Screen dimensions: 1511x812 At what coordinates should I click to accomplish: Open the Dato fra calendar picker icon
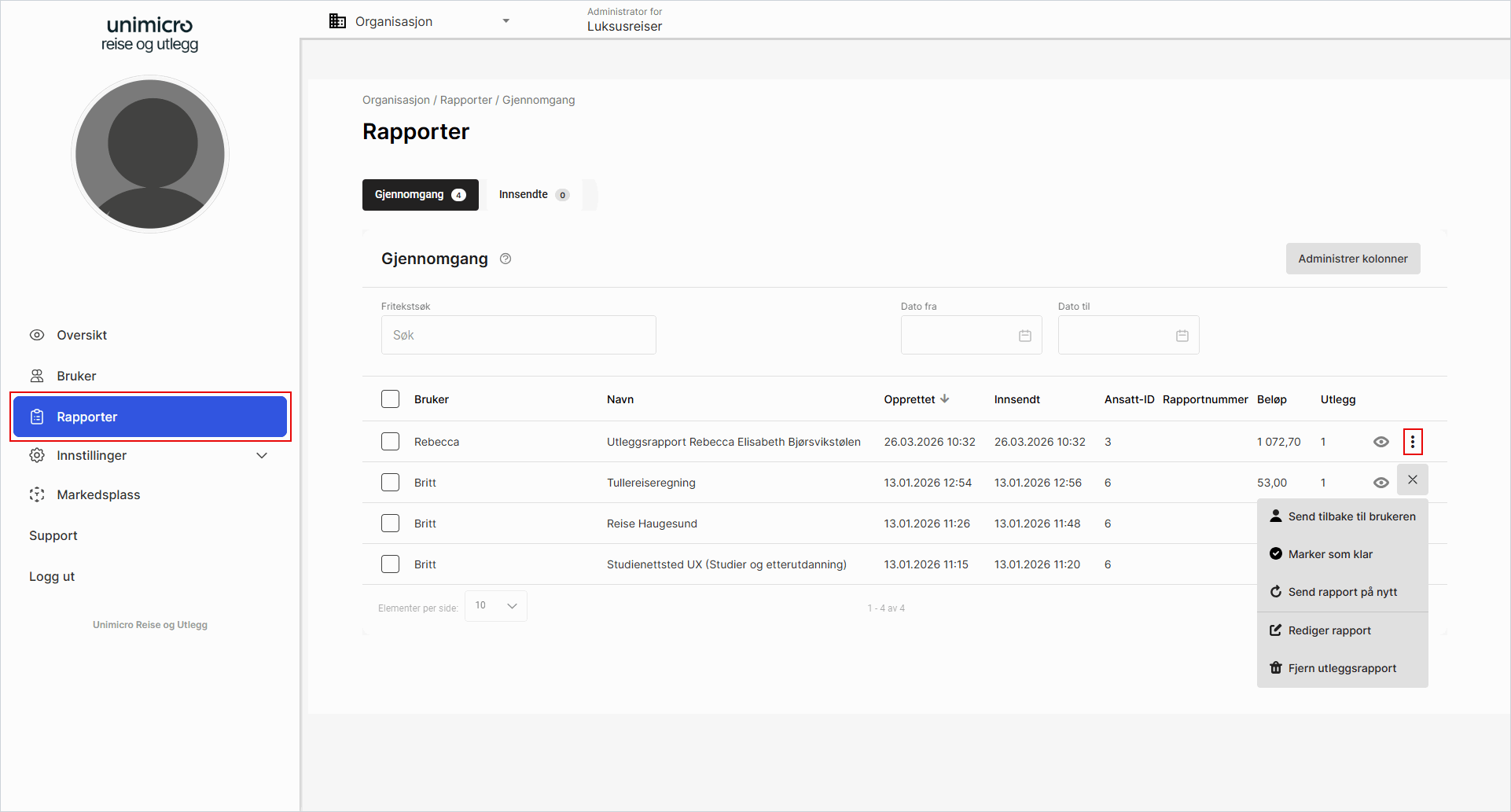(x=1024, y=336)
